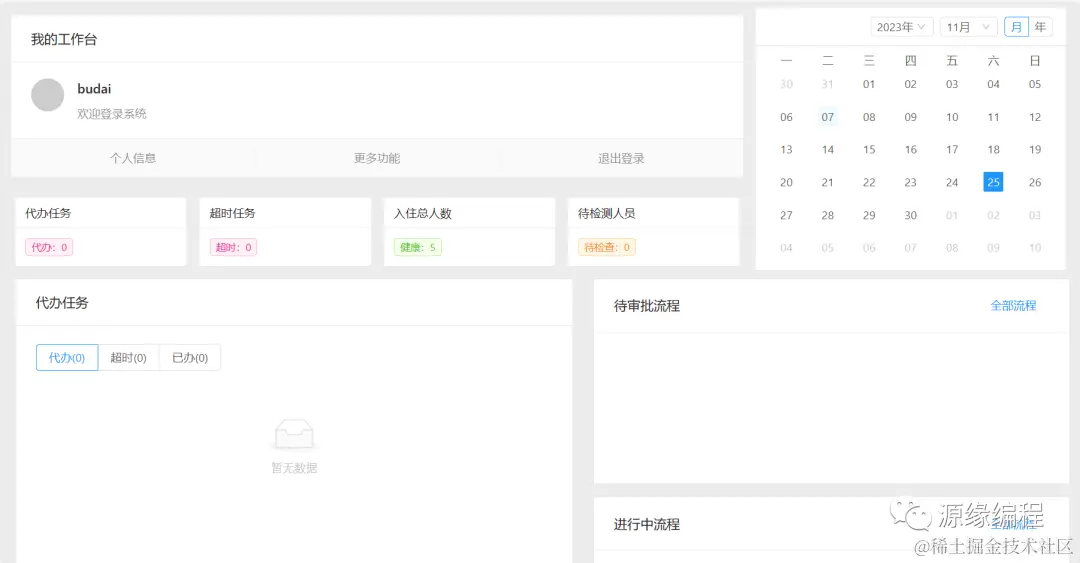Image resolution: width=1080 pixels, height=563 pixels.
Task: Click the 超时任务 stat card title
Action: (233, 214)
